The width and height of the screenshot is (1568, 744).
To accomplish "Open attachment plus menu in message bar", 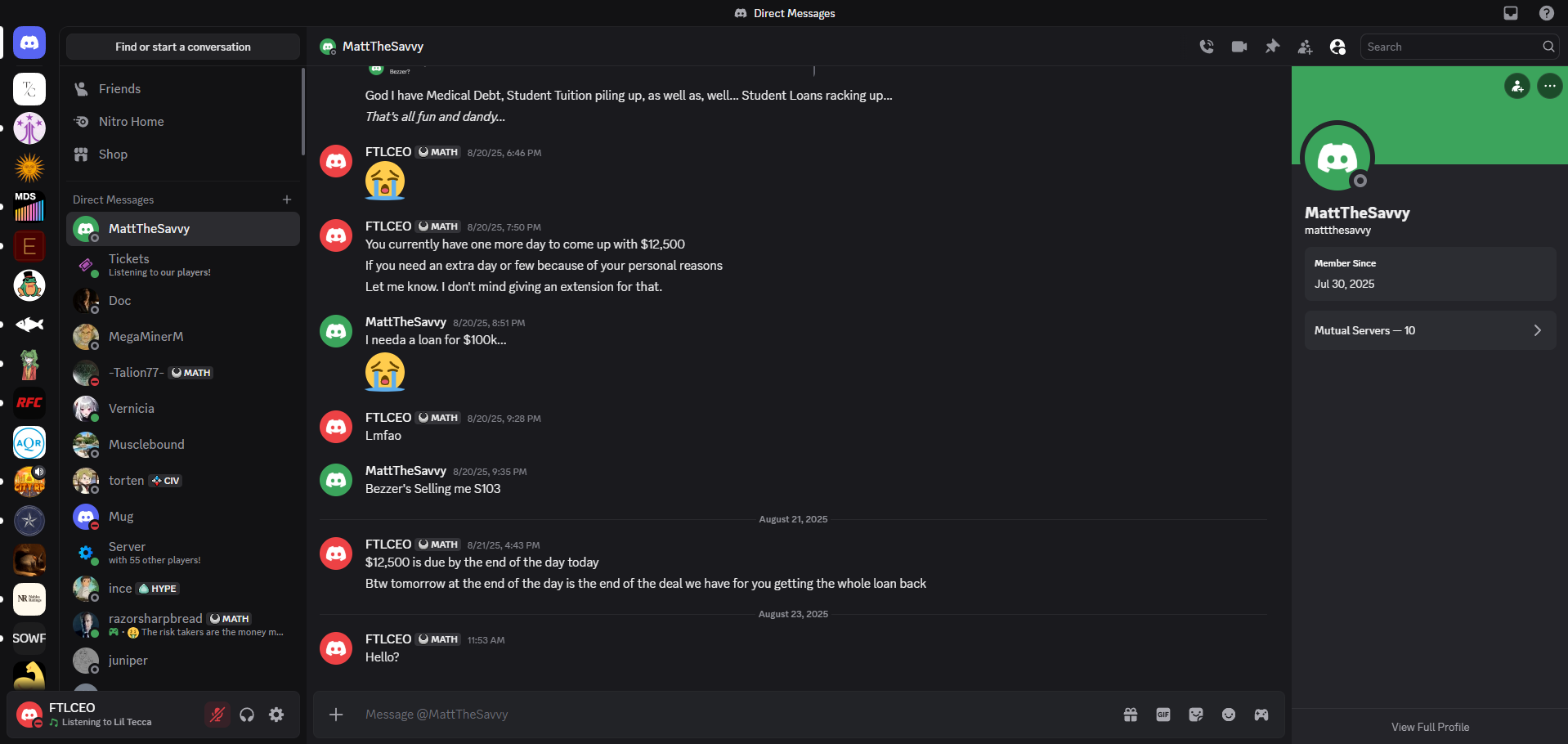I will pos(336,715).
